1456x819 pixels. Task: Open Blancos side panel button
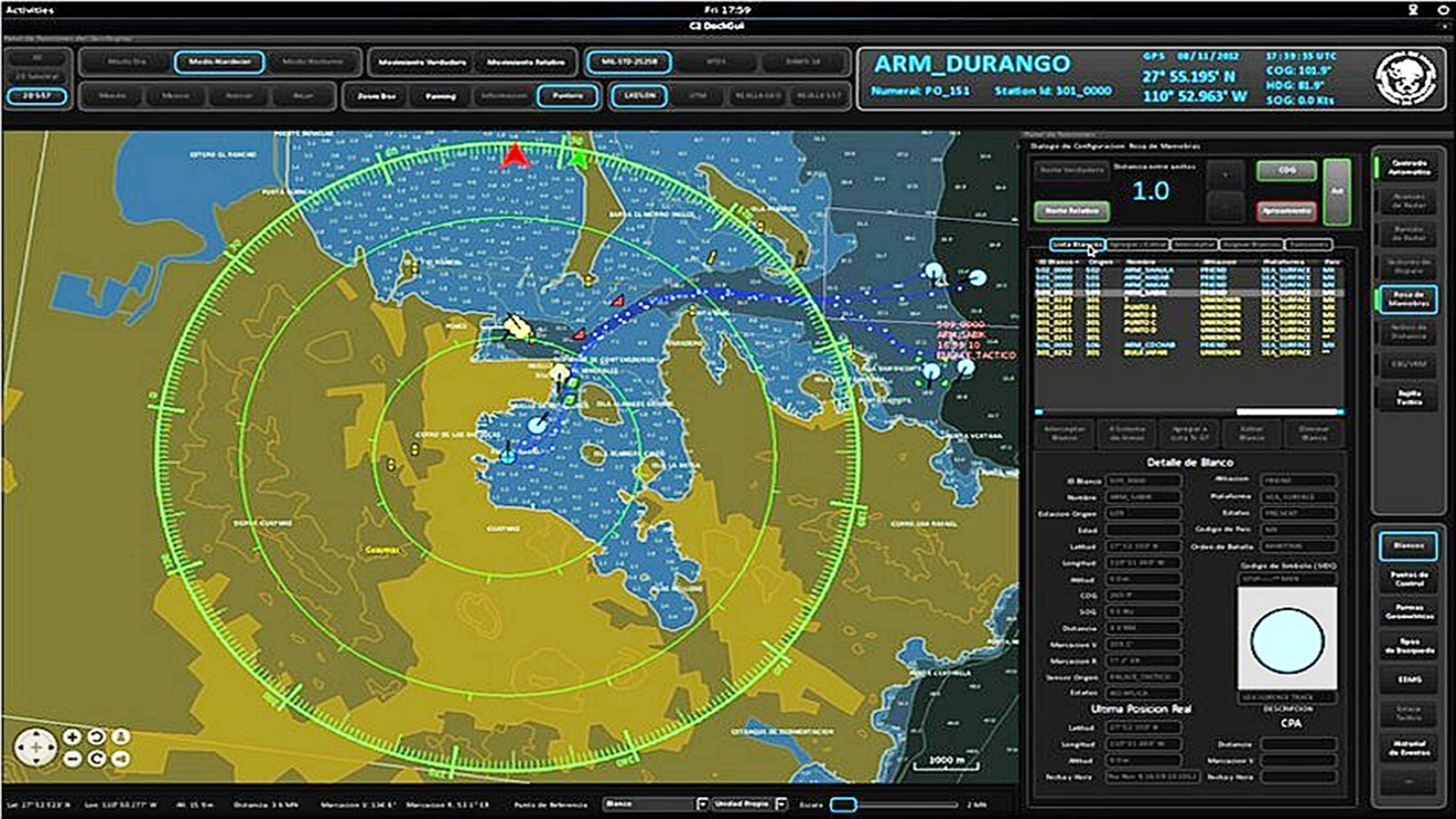1409,546
